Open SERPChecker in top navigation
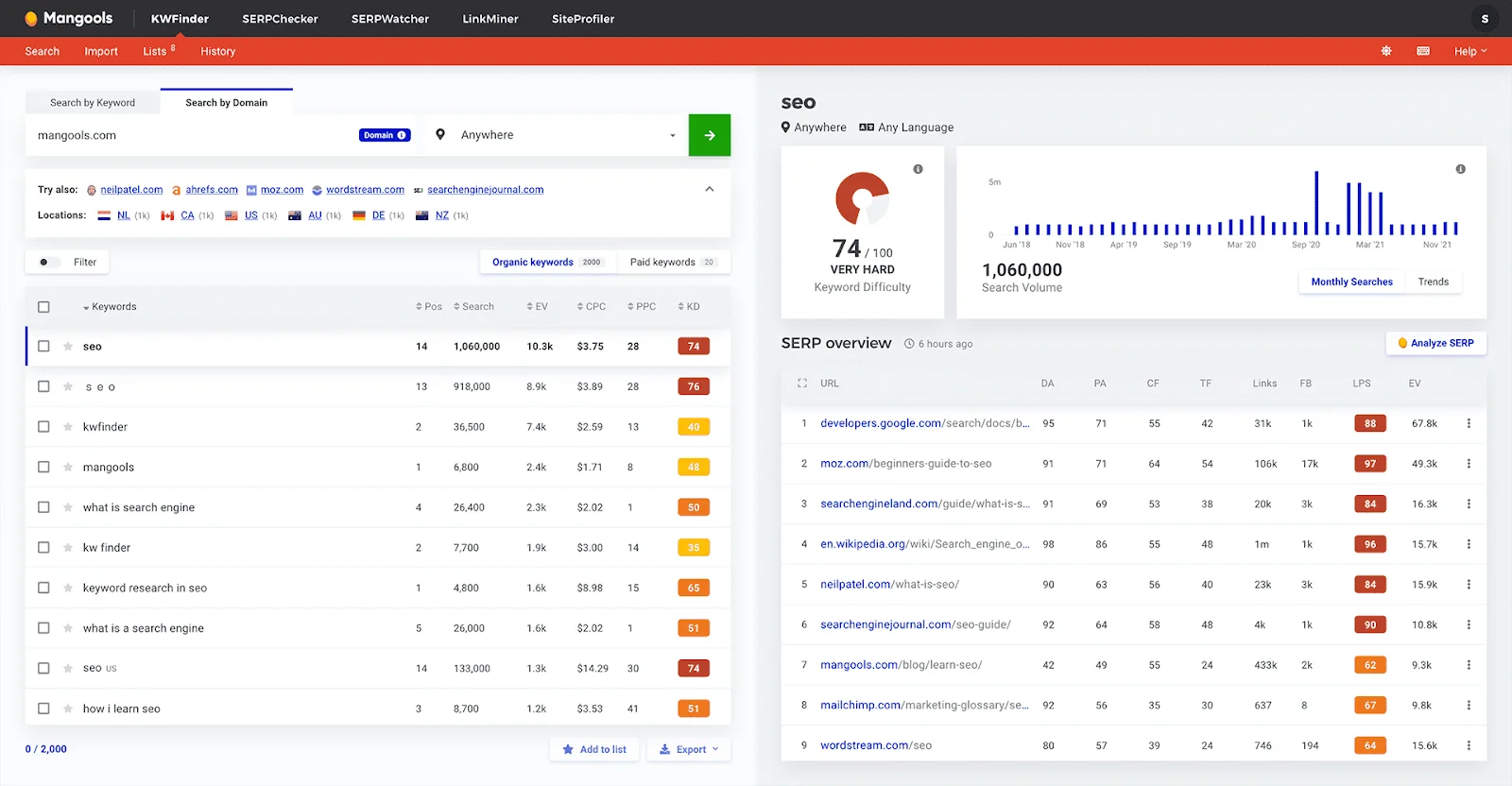Image resolution: width=1512 pixels, height=786 pixels. coord(280,19)
